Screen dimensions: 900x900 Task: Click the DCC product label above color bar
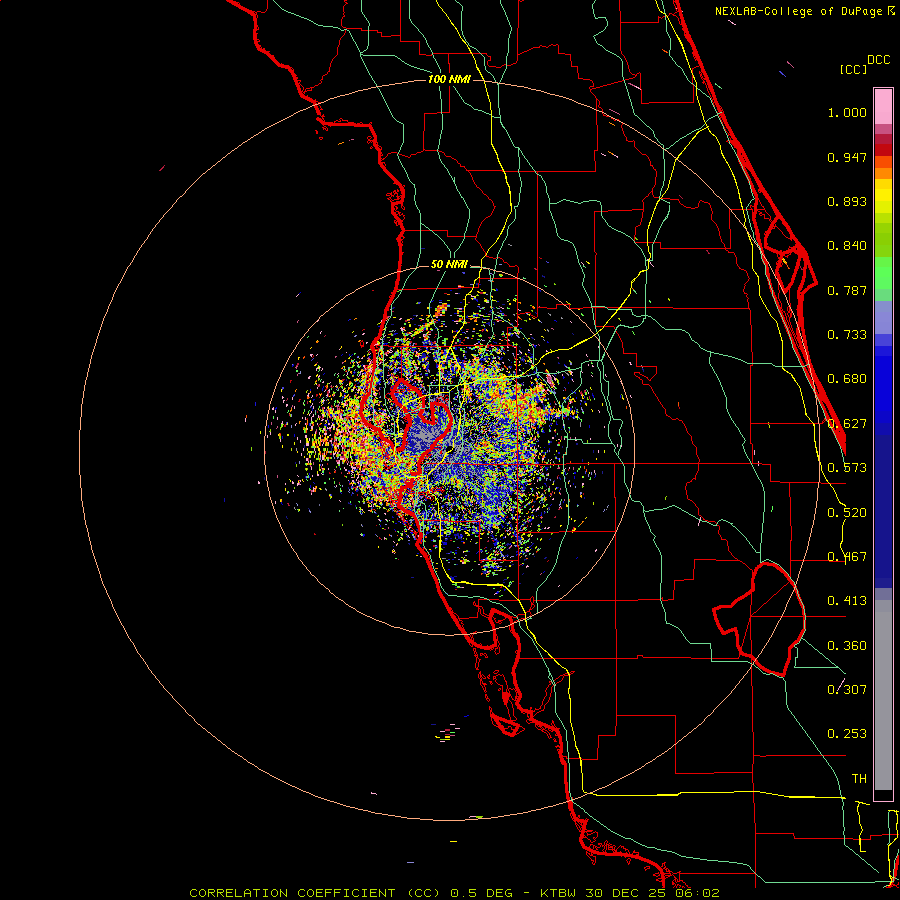coord(879,60)
